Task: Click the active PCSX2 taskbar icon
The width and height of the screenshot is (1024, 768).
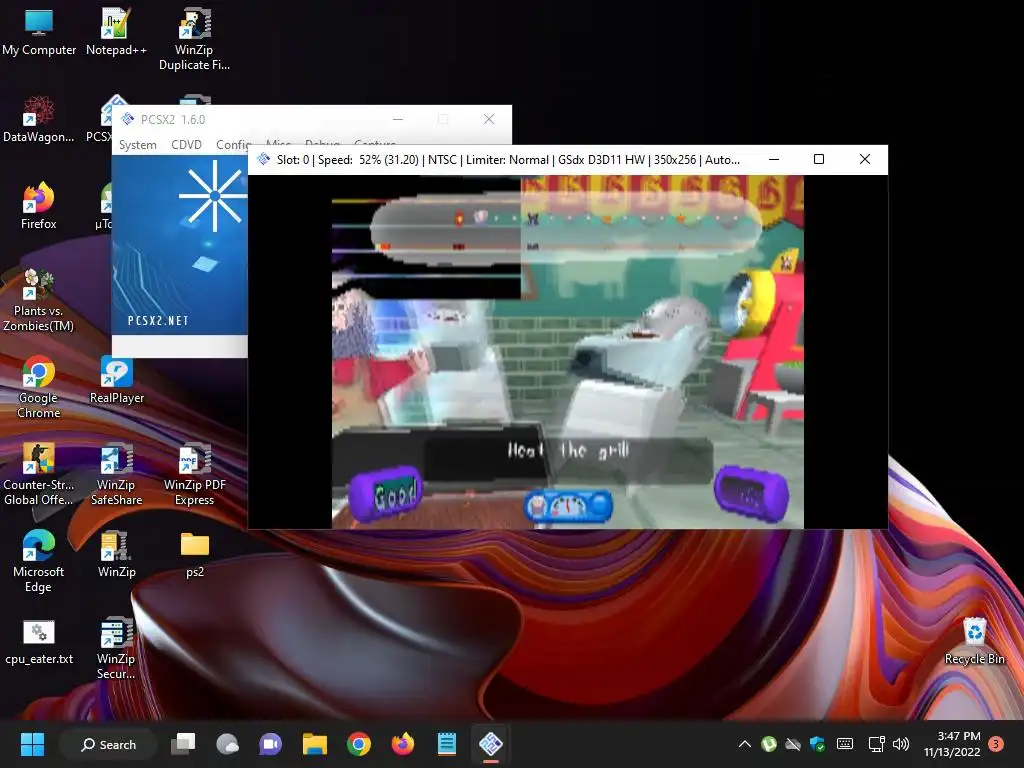Action: point(490,744)
